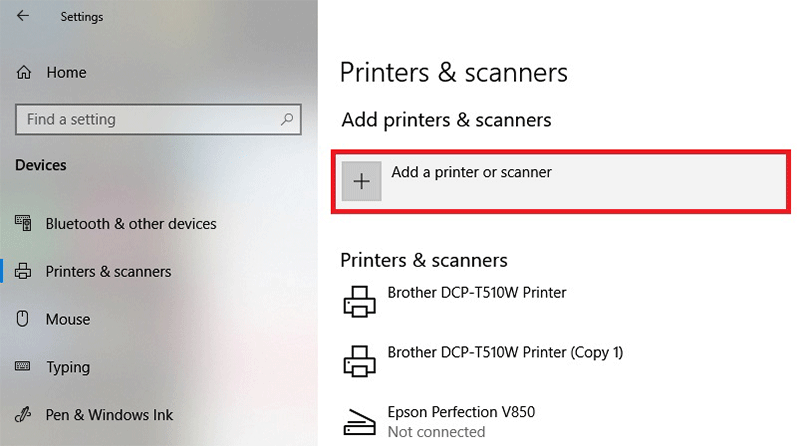Click the Brother DCP-T510W Printer icon
This screenshot has height=446, width=801.
click(359, 301)
